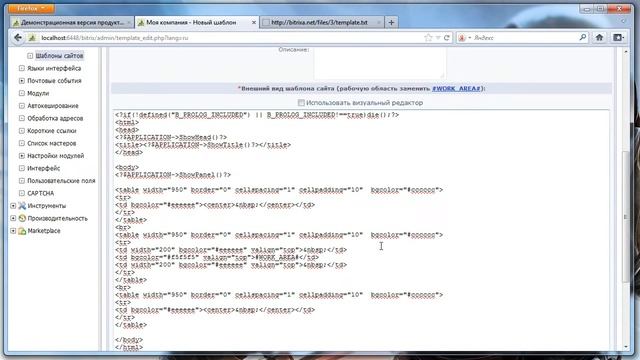Open "Автокеширование" sidebar item

pyautogui.click(x=53, y=106)
